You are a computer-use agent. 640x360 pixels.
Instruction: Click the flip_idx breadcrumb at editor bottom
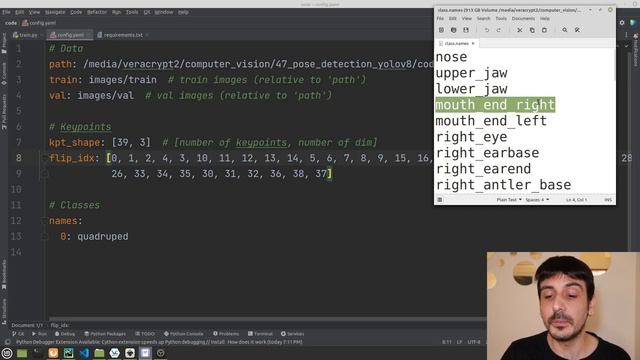[60, 325]
